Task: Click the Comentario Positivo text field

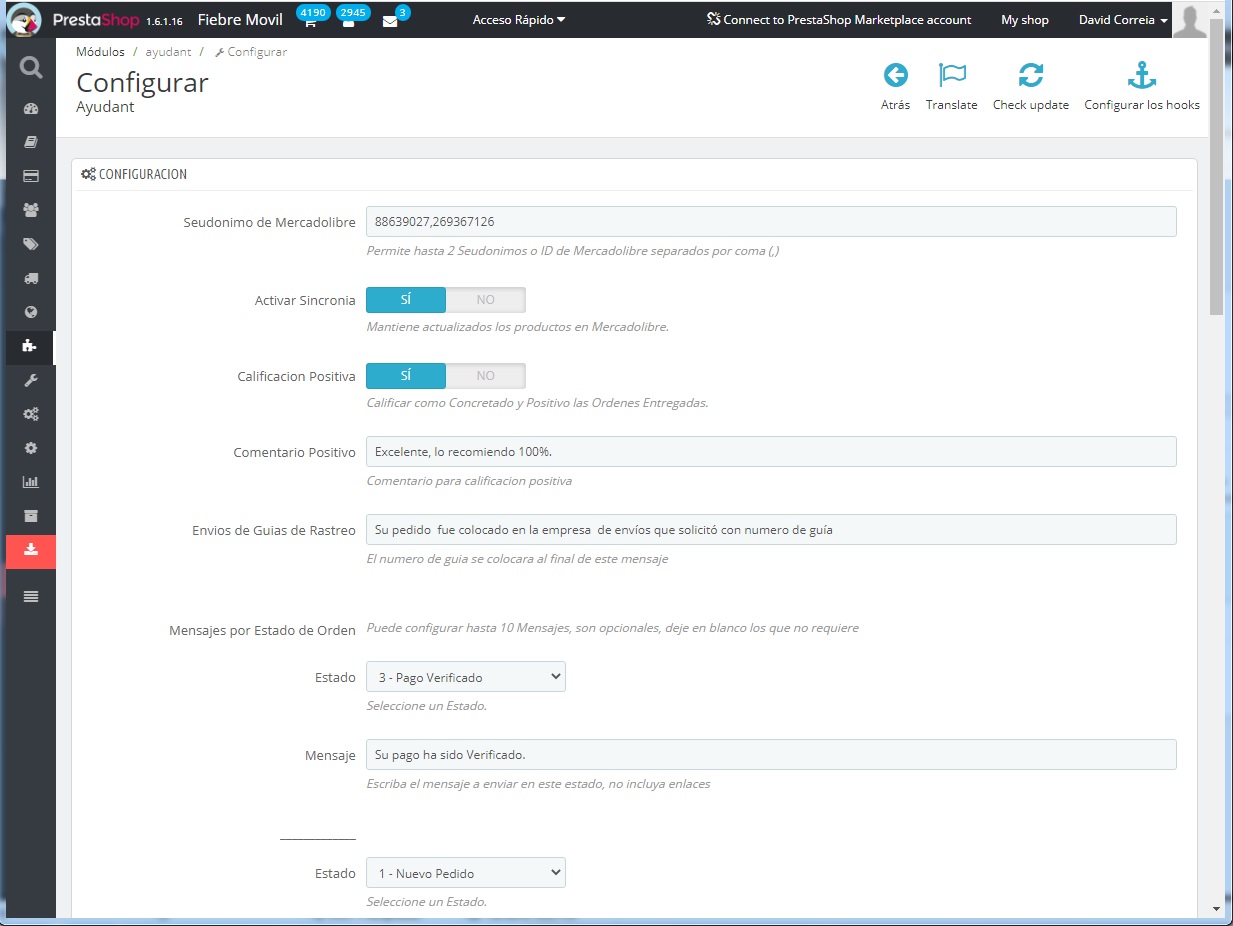Action: coord(770,452)
